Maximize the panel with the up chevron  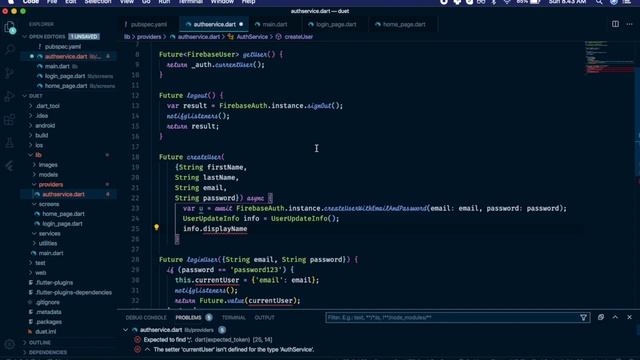click(x=615, y=317)
